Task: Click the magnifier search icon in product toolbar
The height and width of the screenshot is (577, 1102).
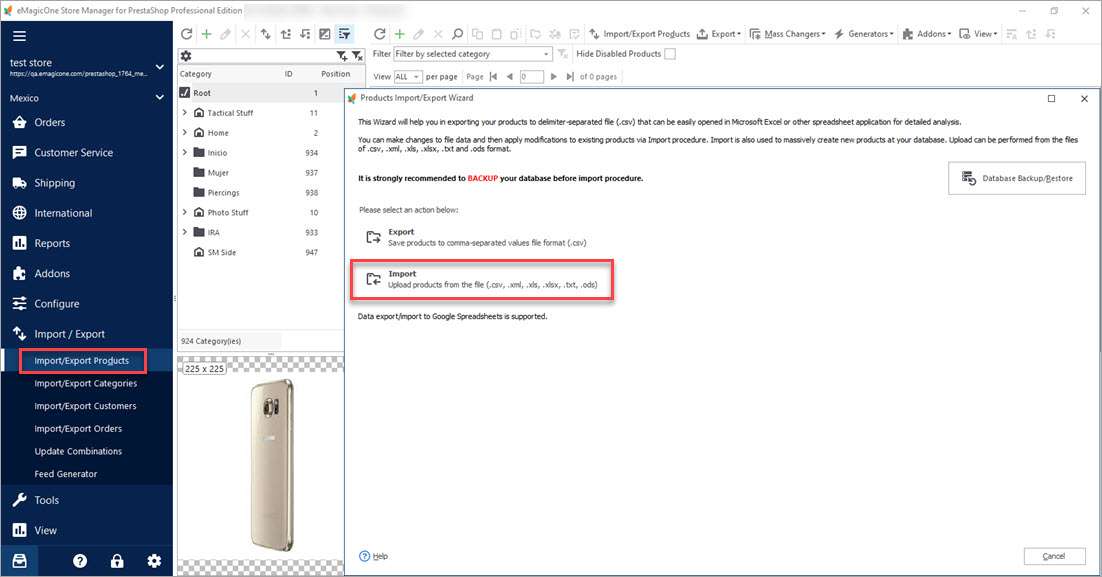Action: pos(458,34)
